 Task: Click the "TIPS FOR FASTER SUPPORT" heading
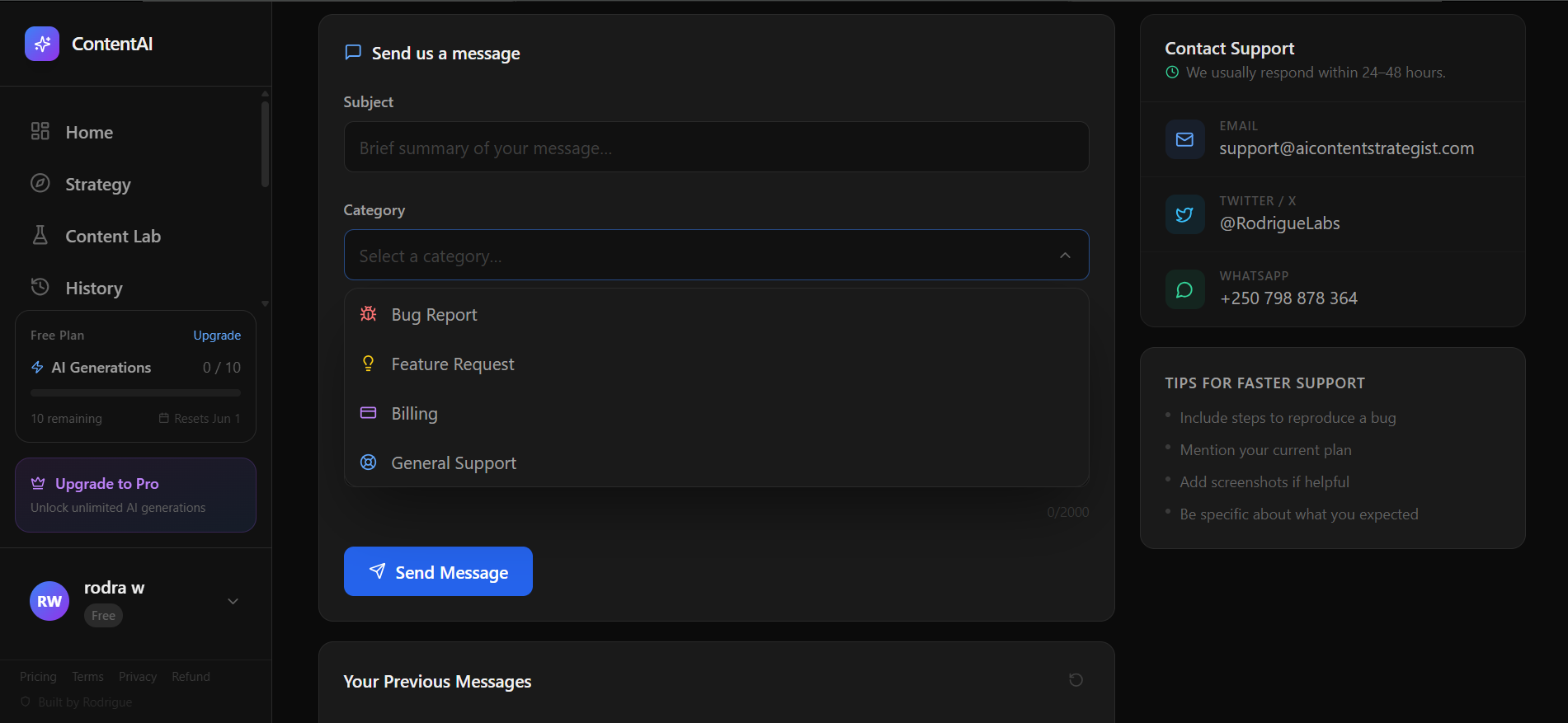1264,383
